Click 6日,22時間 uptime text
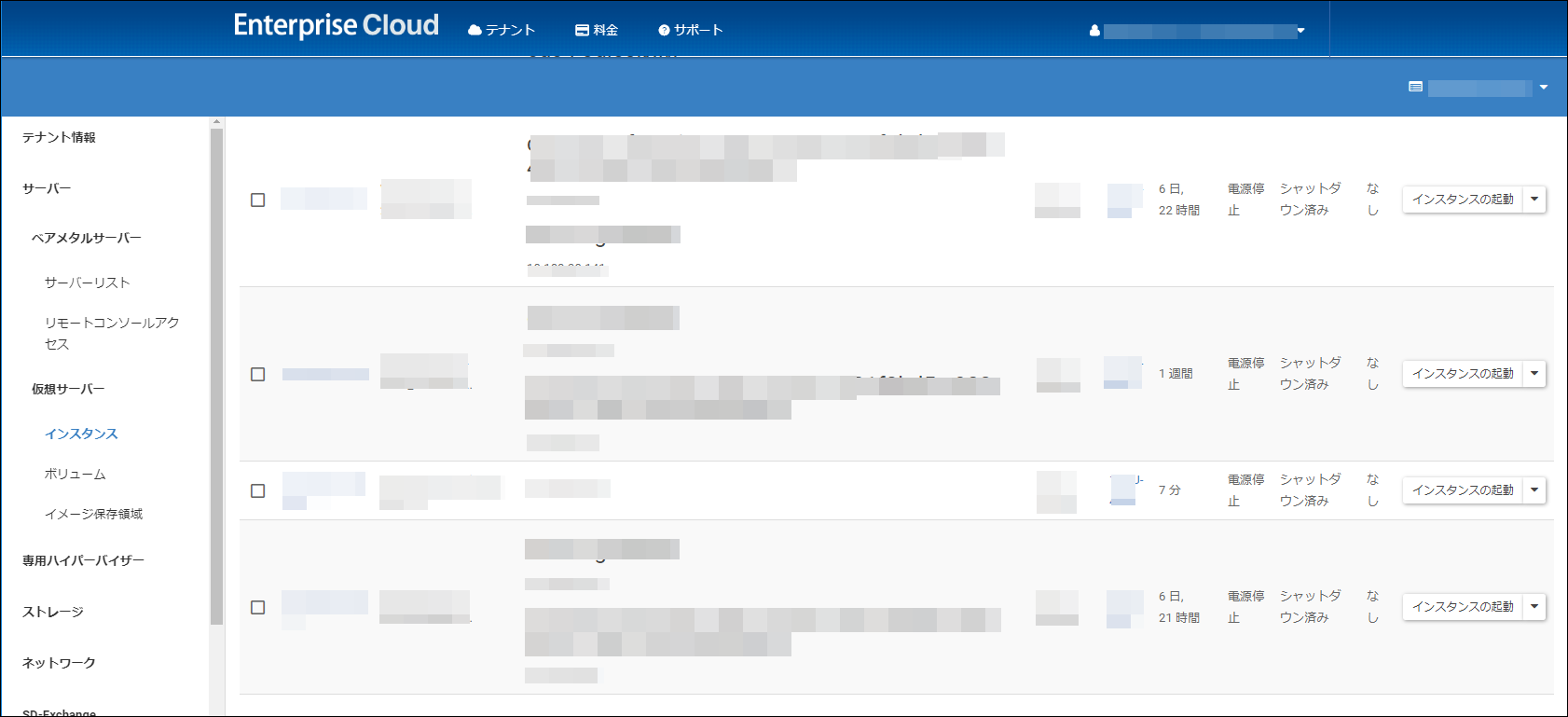The image size is (1568, 717). (1179, 200)
